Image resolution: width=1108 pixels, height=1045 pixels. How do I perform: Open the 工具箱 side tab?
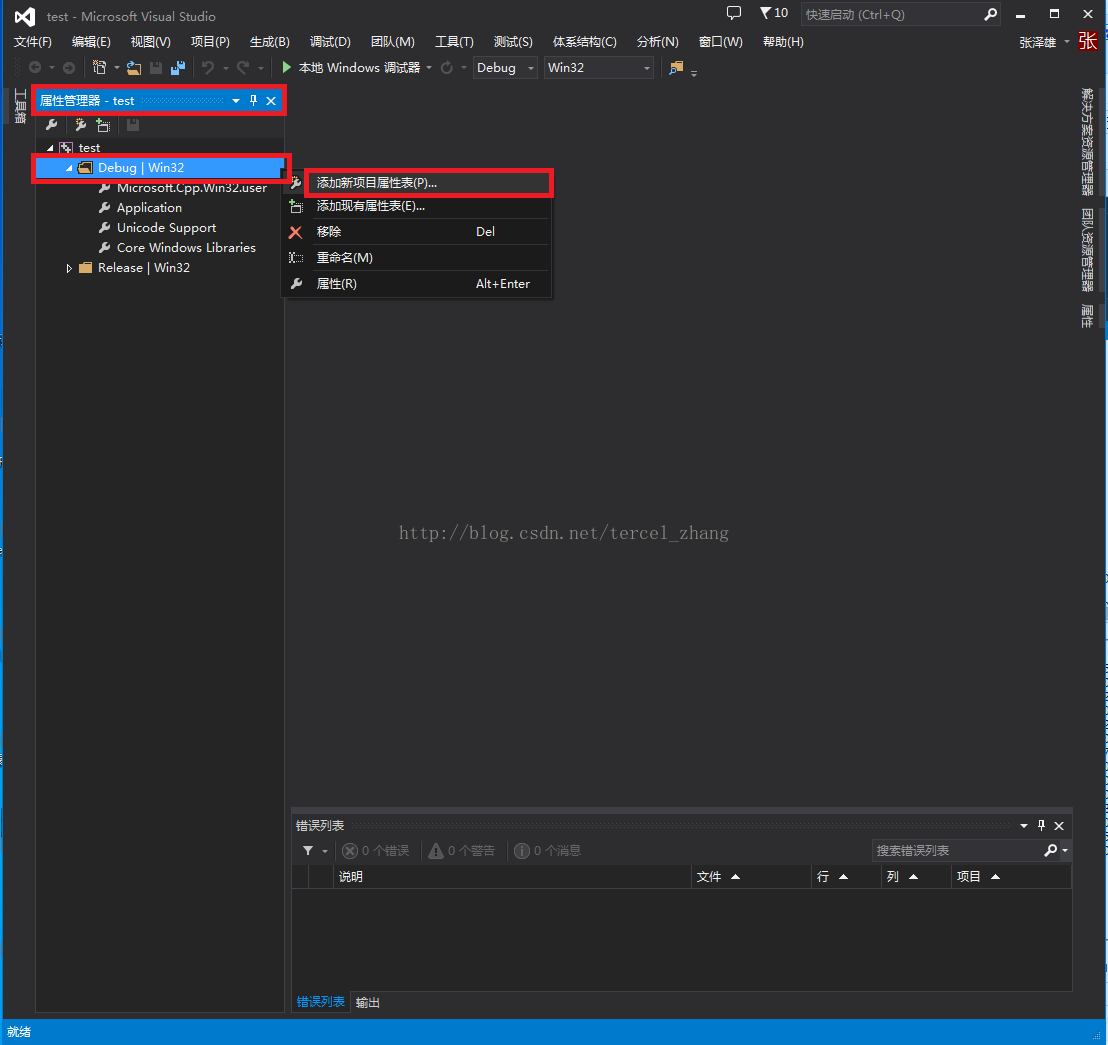tap(20, 106)
